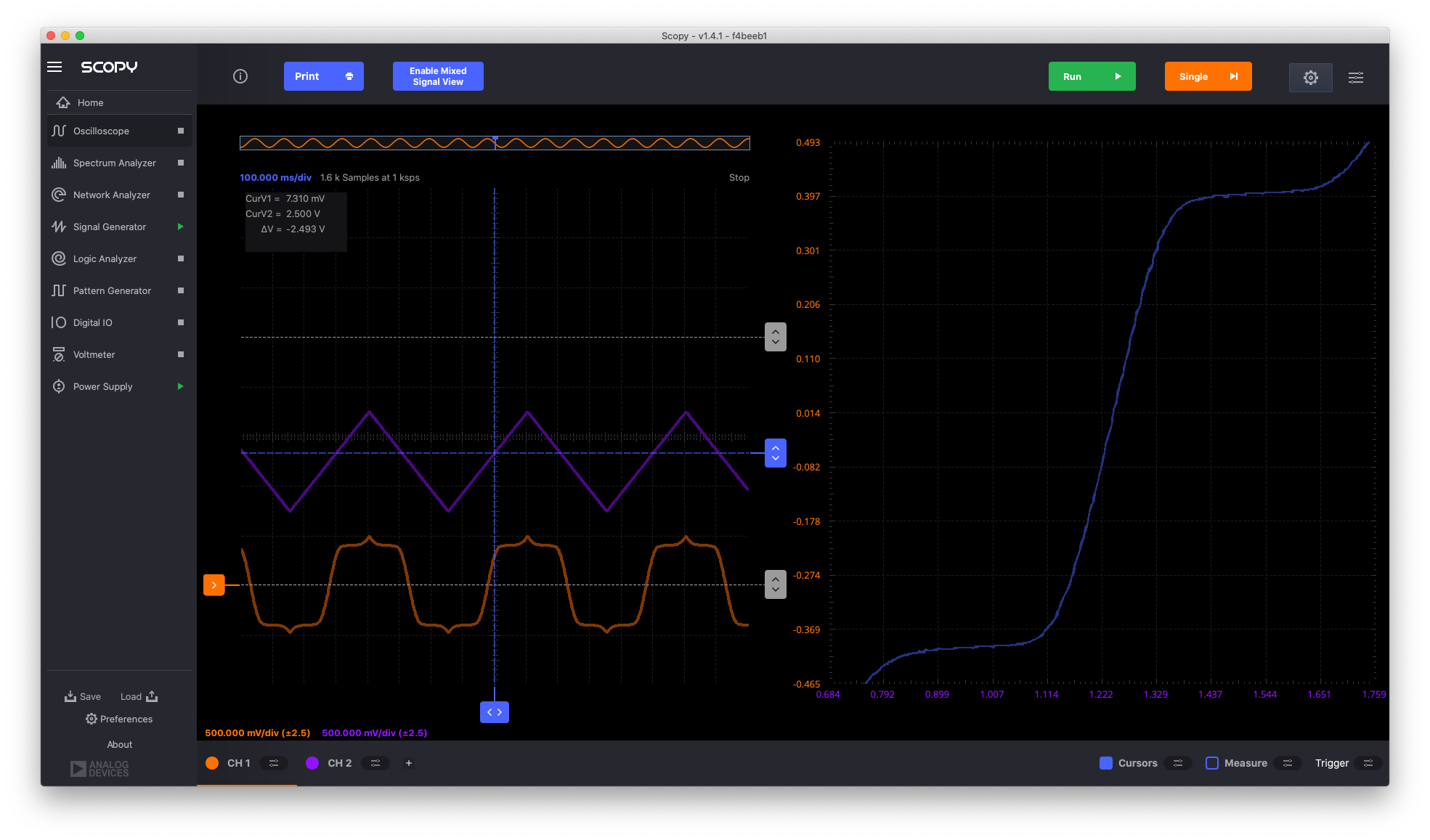Click the Preferences gear icon

tap(92, 719)
